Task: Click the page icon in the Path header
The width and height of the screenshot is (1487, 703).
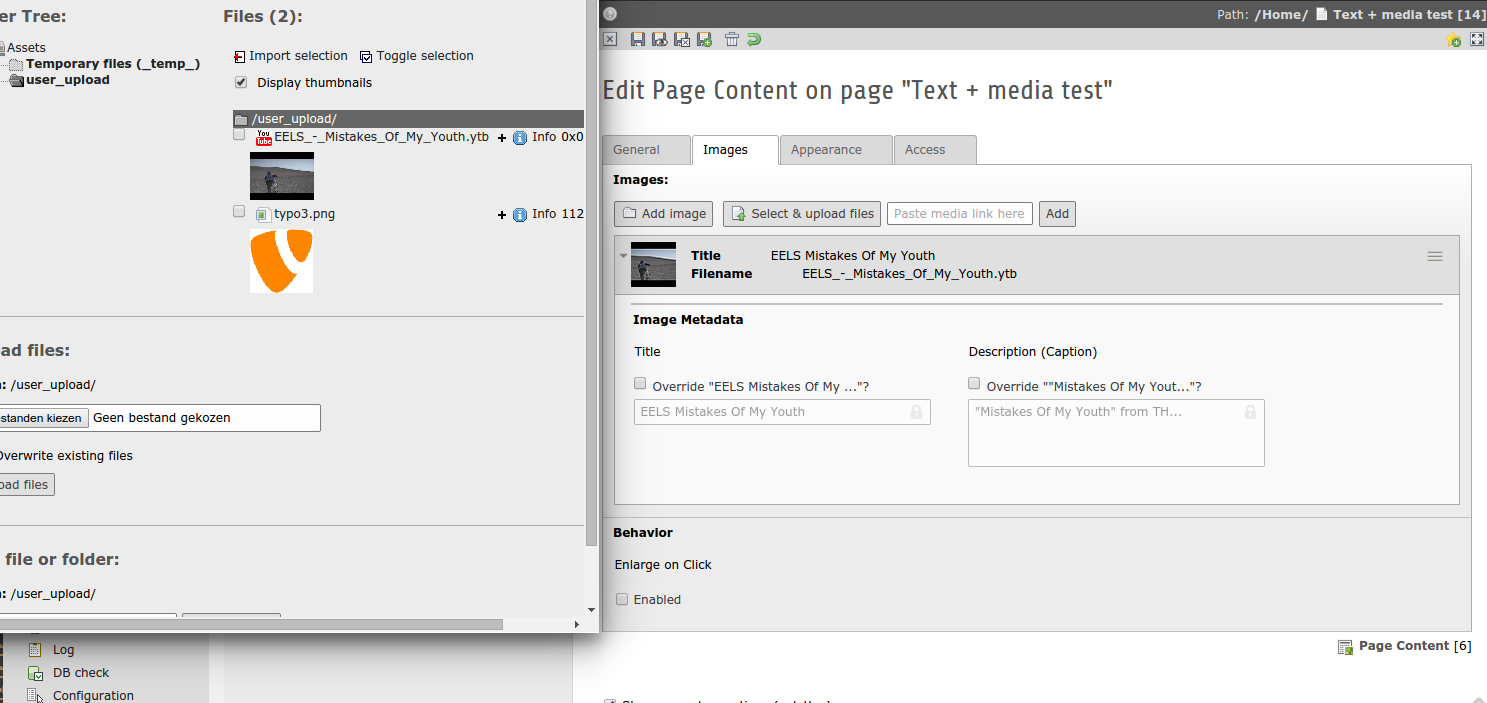Action: click(x=1322, y=14)
